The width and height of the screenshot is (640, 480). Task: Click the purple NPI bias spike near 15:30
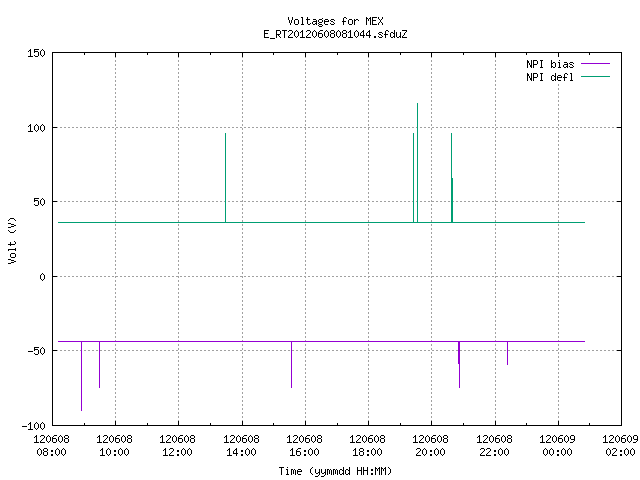tap(291, 364)
